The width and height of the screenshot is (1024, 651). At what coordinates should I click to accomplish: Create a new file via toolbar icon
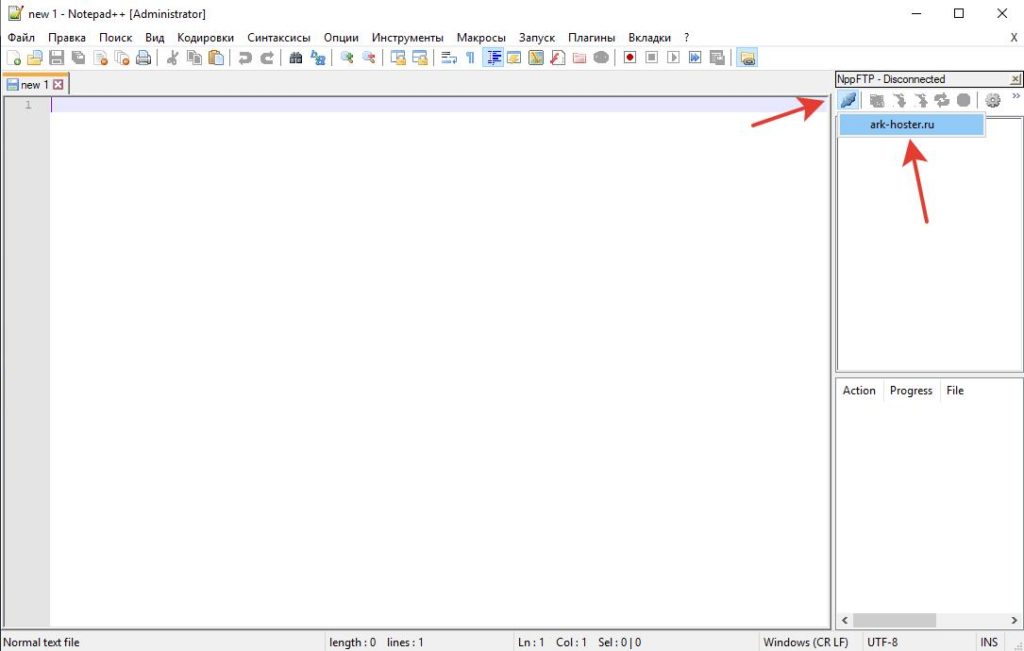(14, 58)
